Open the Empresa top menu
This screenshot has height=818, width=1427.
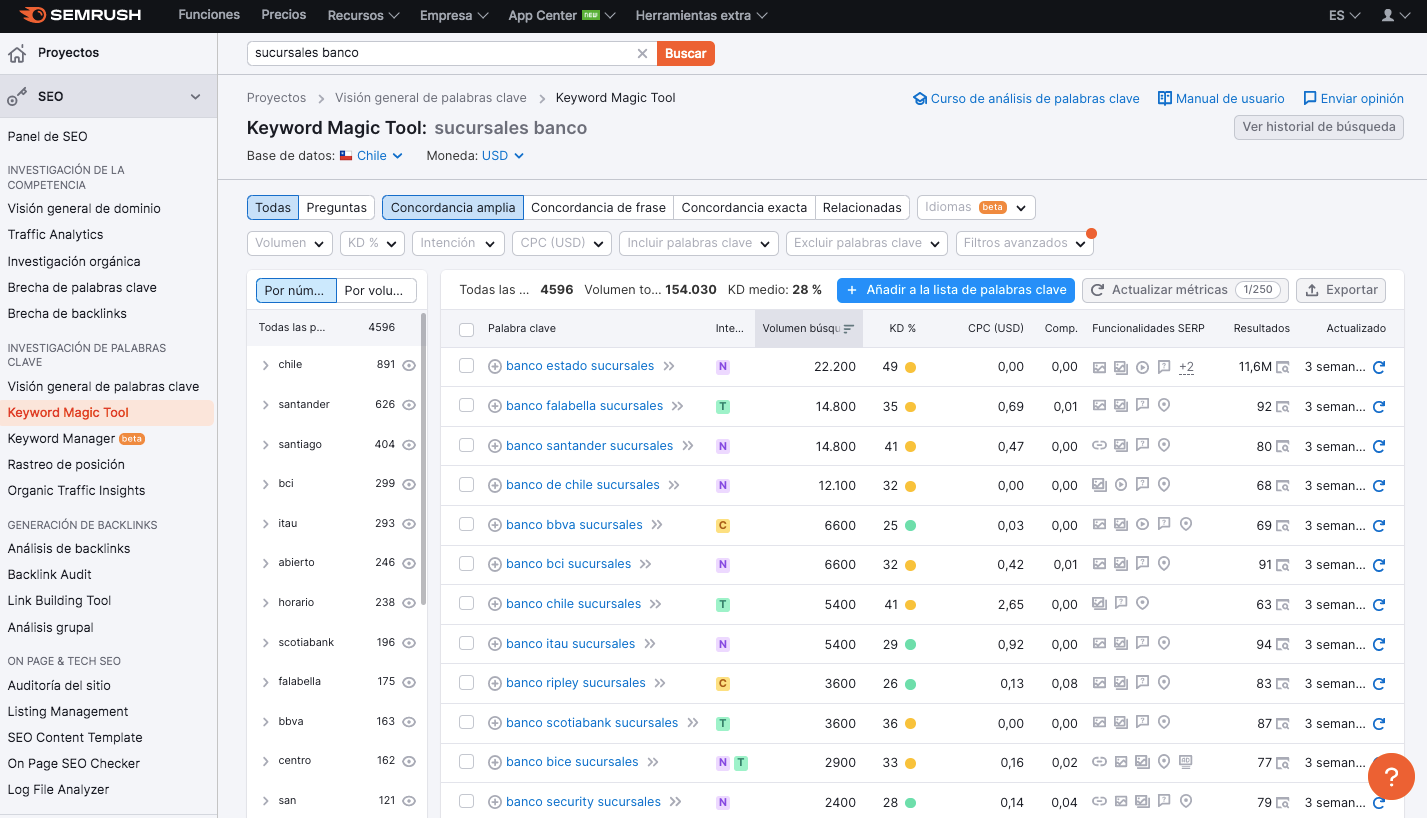point(454,15)
